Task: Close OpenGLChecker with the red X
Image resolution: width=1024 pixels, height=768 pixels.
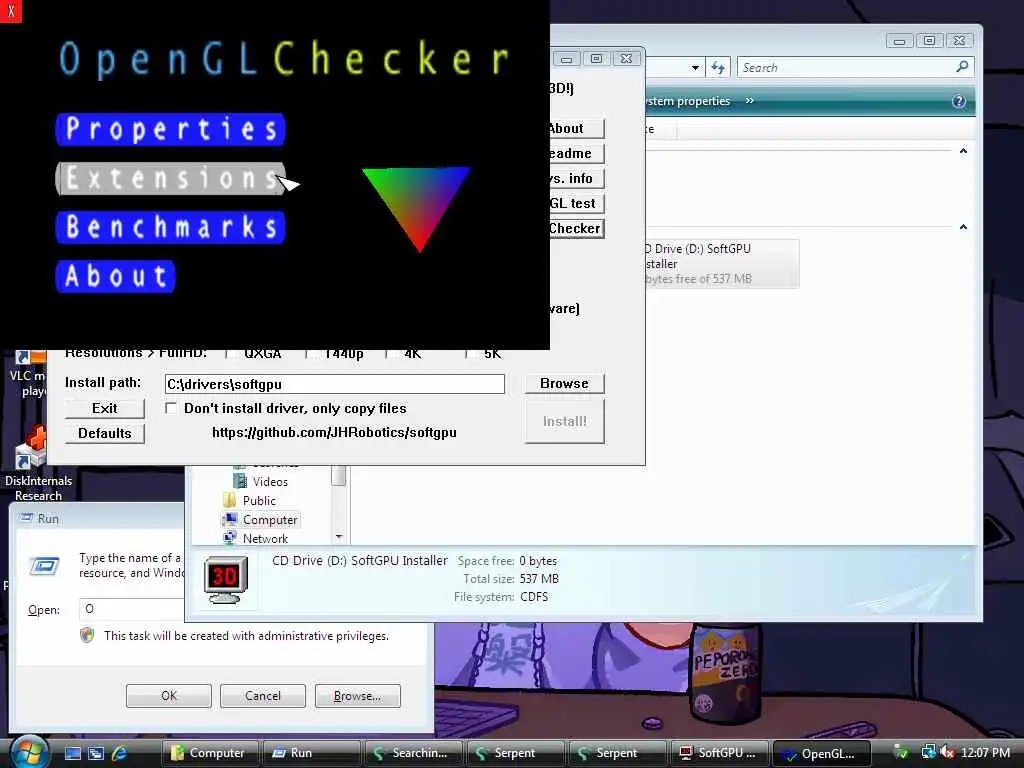Action: [x=10, y=11]
